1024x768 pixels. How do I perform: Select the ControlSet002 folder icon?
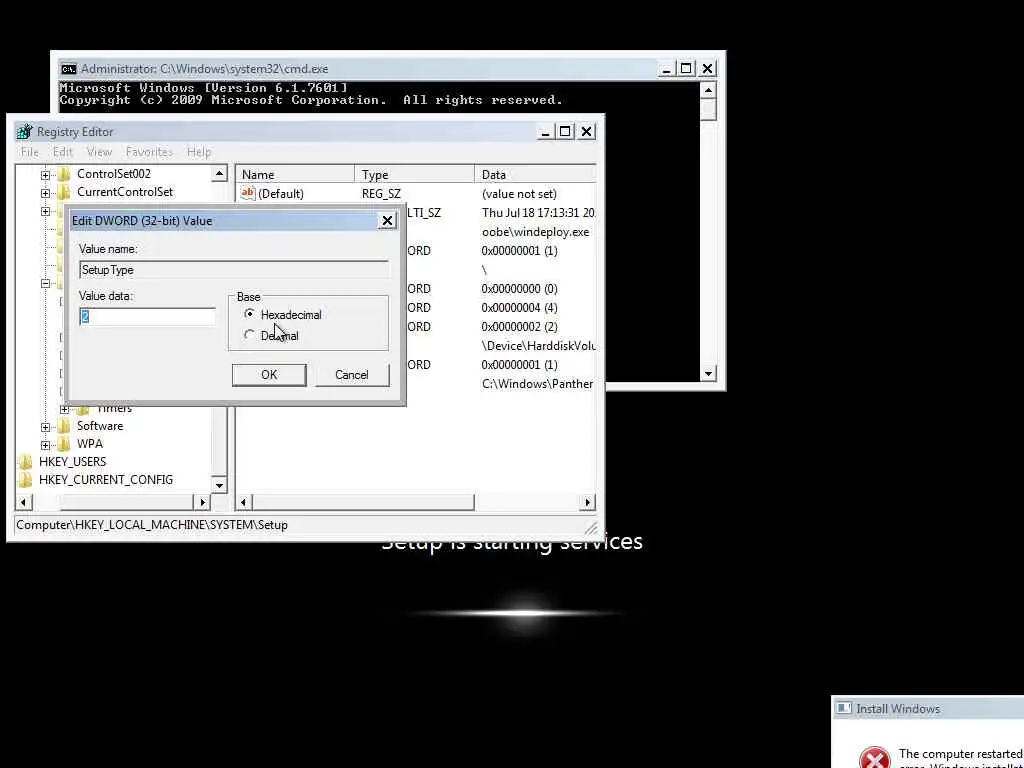(x=63, y=174)
